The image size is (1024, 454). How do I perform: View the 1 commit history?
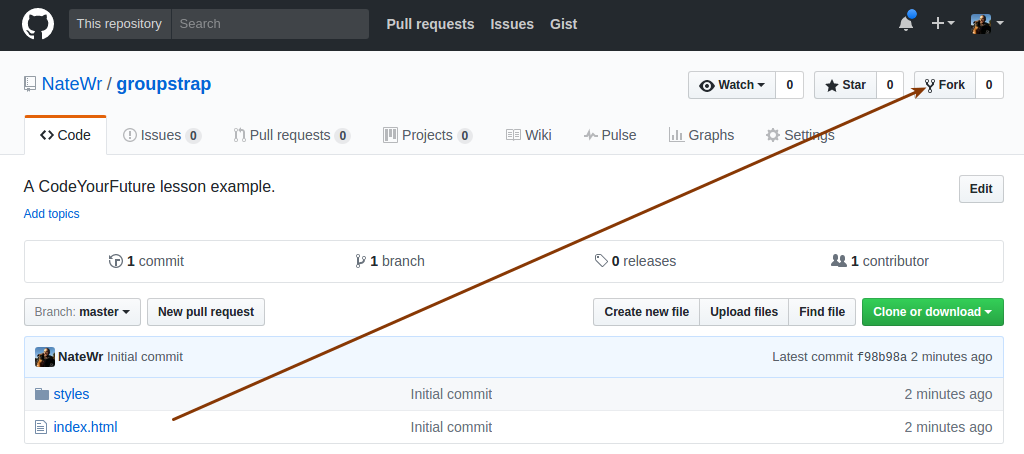point(146,261)
